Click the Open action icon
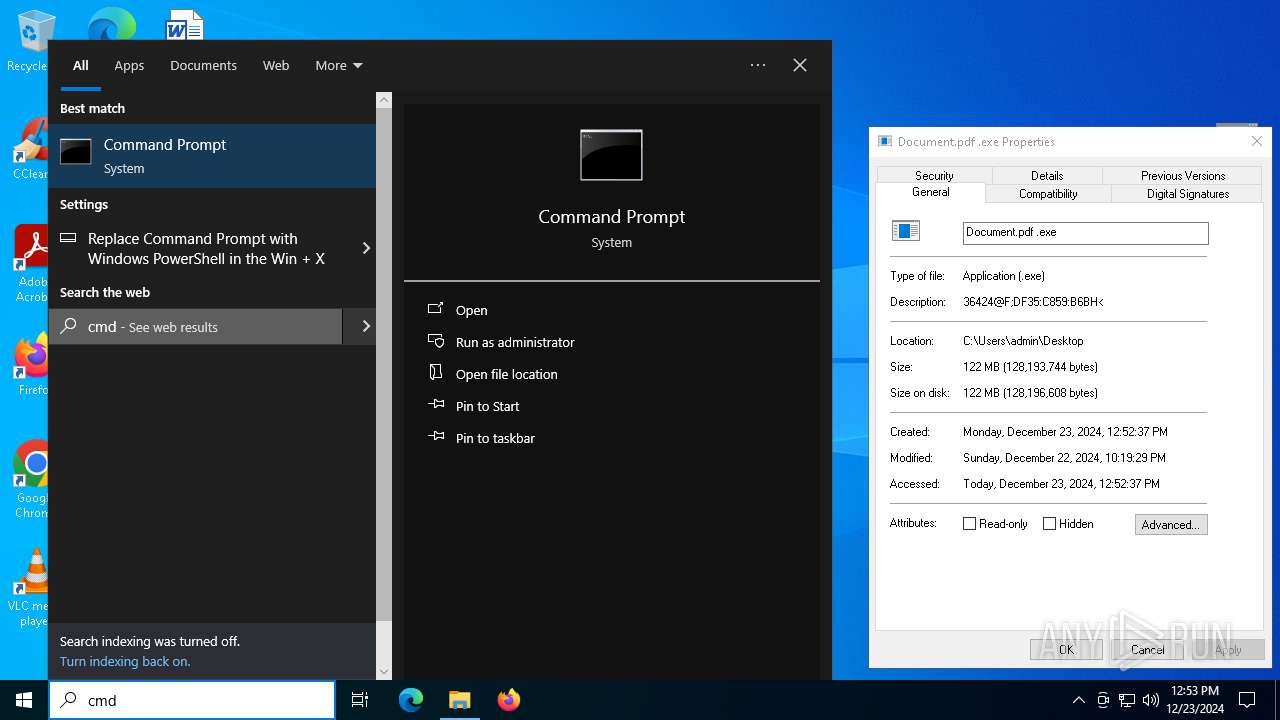 pos(436,309)
